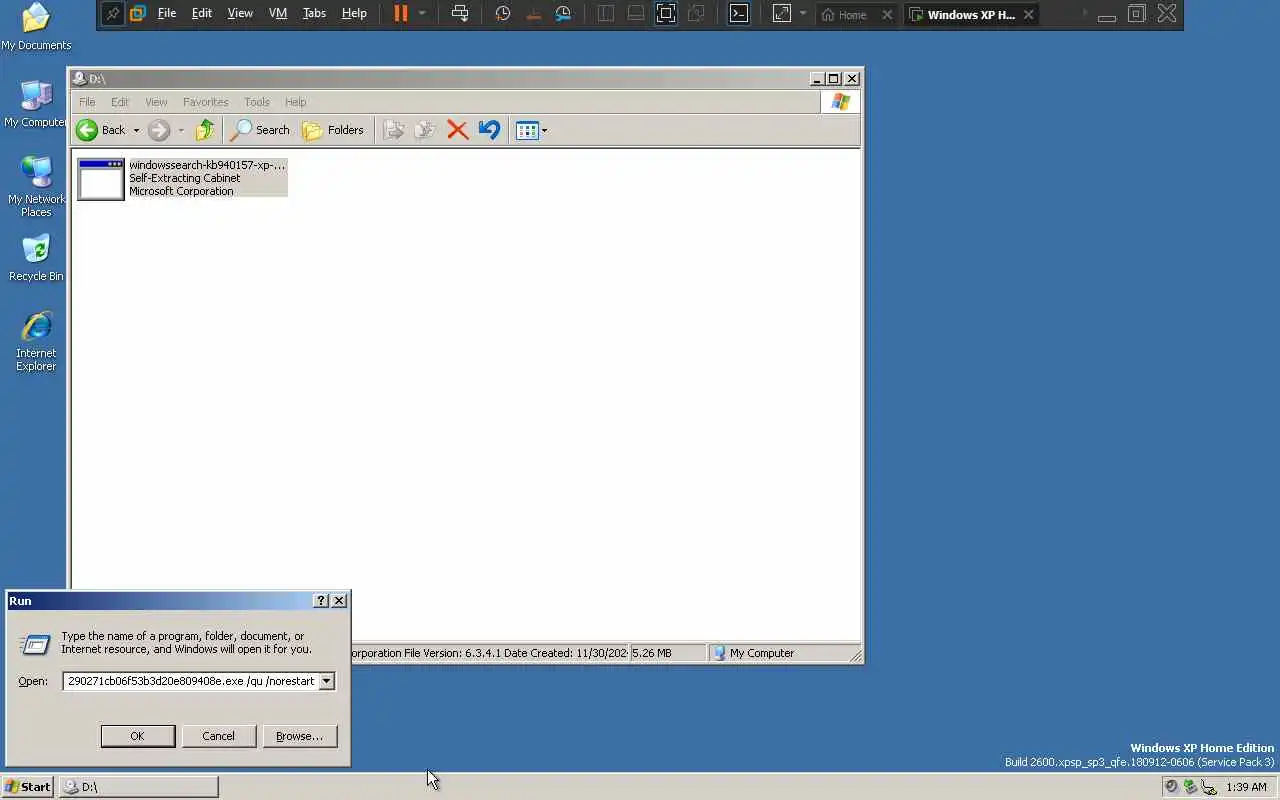Open VMware Help menu

click(354, 14)
